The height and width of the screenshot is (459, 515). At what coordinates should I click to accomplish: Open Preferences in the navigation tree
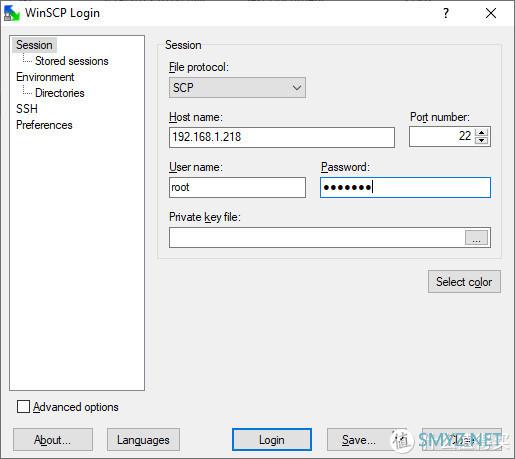coord(44,125)
